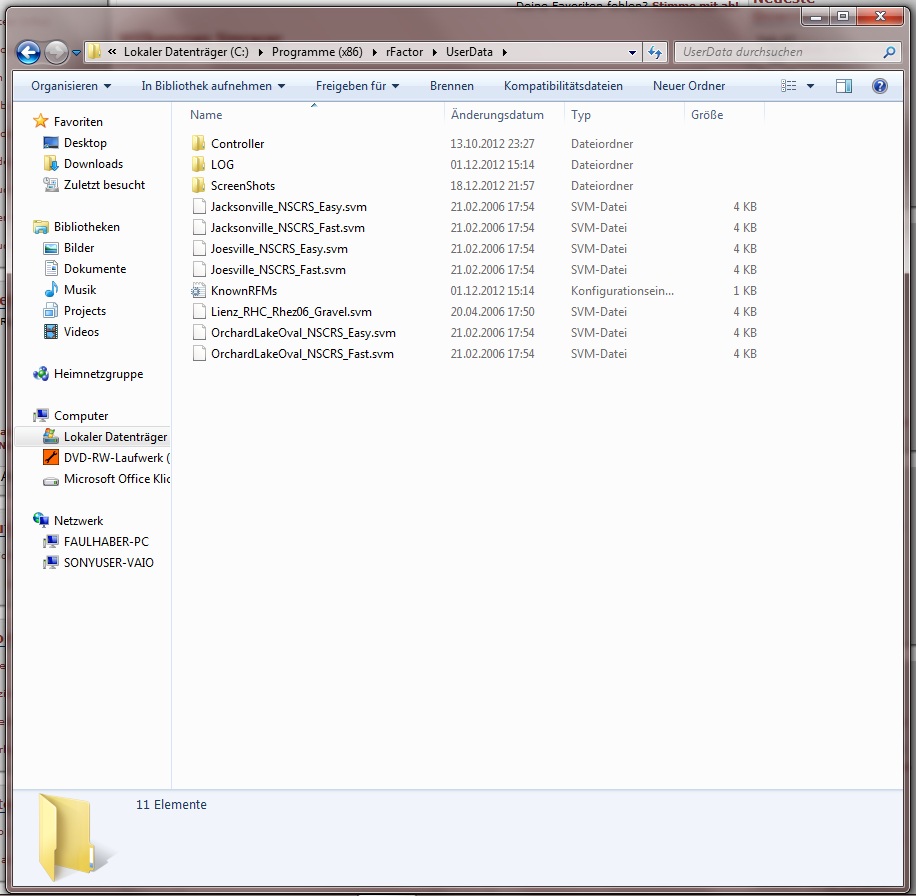Click the refresh icon beside address bar
The height and width of the screenshot is (896, 916).
(655, 52)
